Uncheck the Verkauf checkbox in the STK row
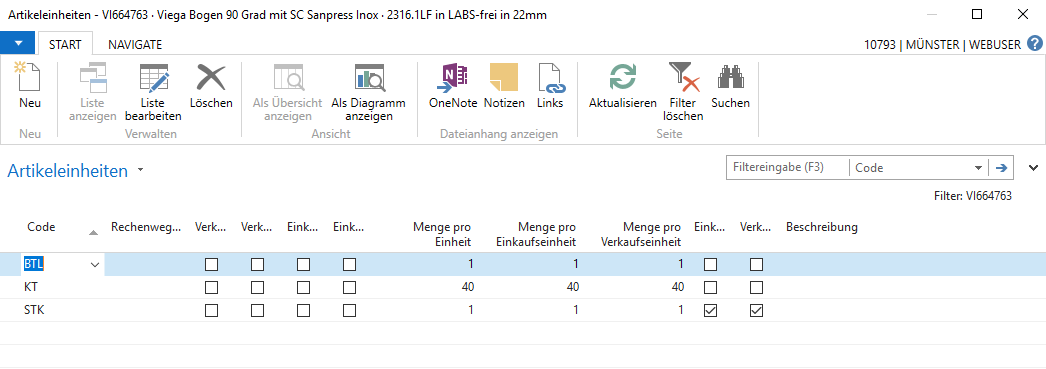Image resolution: width=1046 pixels, height=369 pixels. pyautogui.click(x=756, y=310)
